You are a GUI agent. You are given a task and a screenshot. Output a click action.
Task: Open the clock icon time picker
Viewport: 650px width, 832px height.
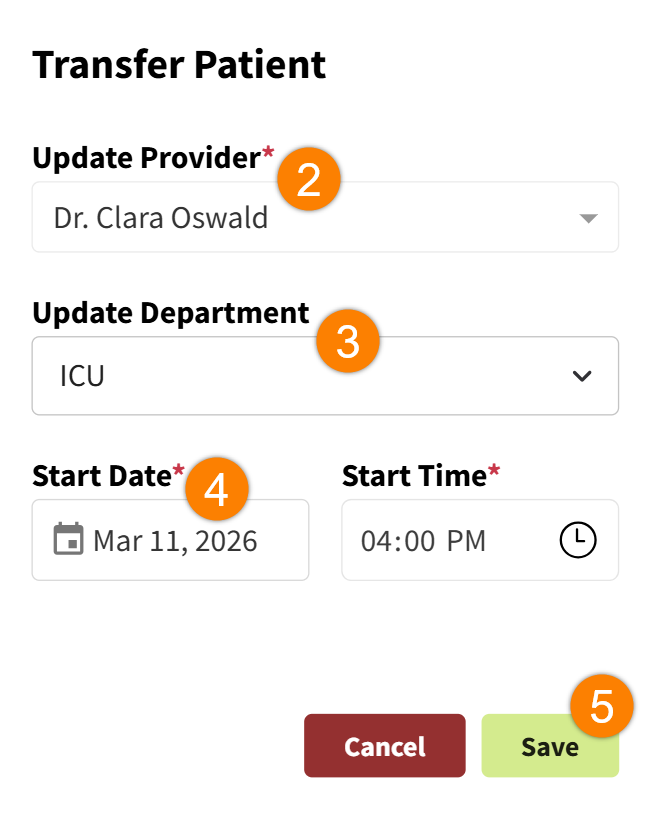coord(577,540)
